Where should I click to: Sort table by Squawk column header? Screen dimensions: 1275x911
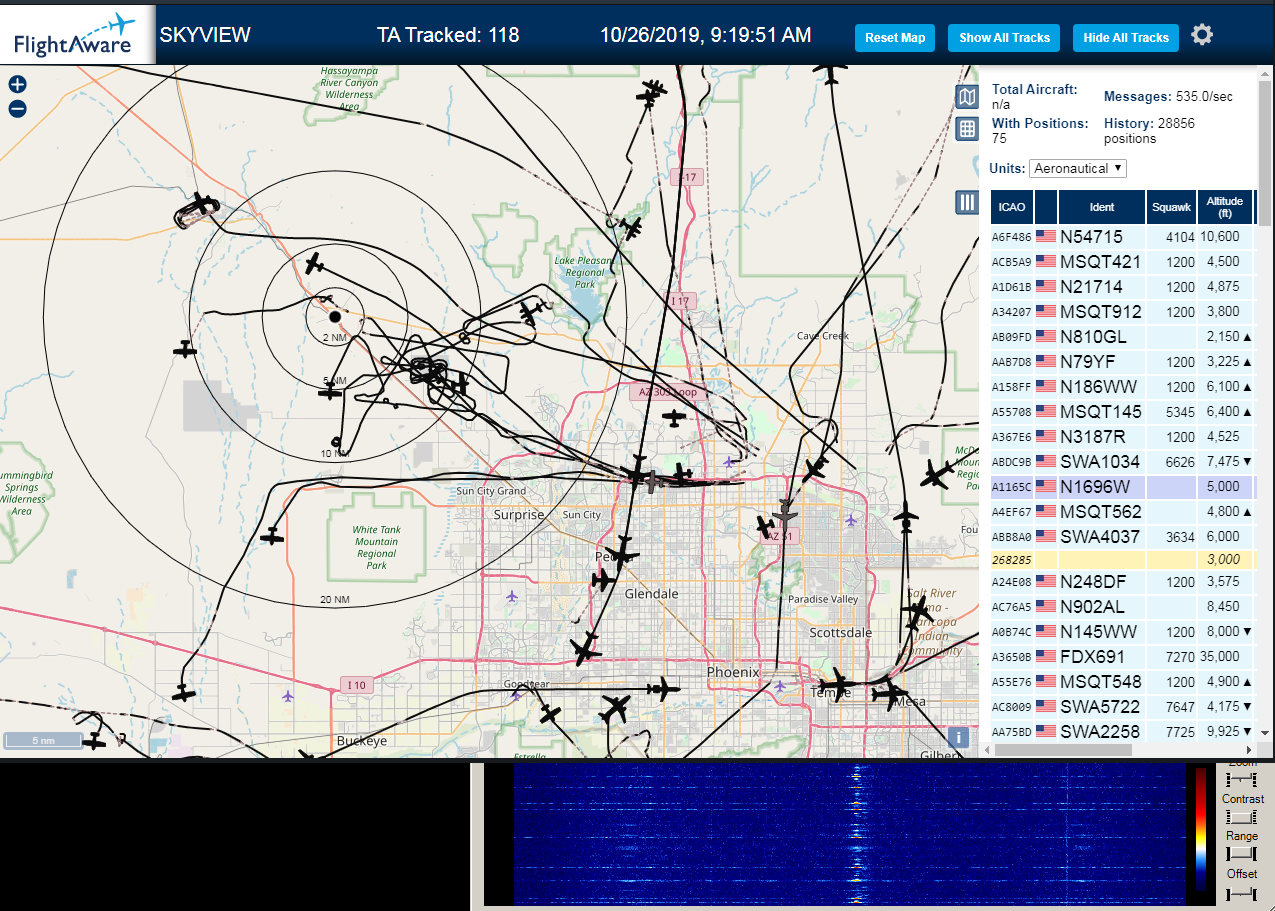[1171, 207]
